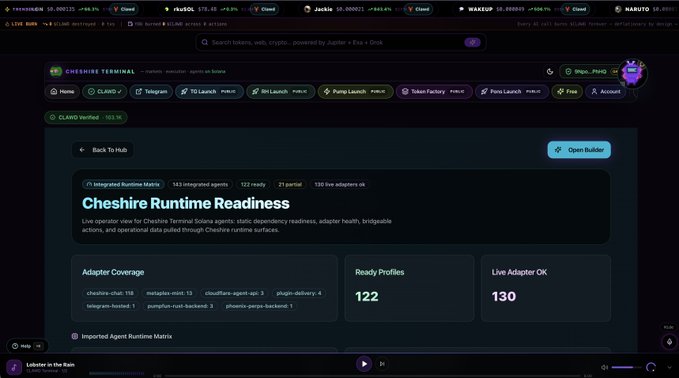This screenshot has width=679, height=378.
Task: Open Token Factory tab
Action: coord(434,91)
